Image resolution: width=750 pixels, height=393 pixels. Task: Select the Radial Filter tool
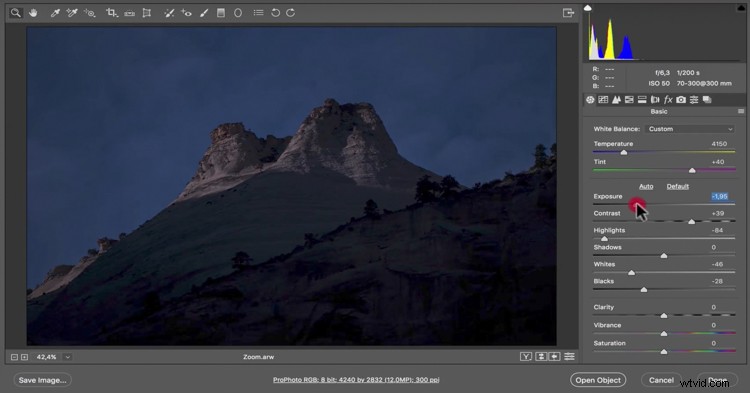[238, 13]
